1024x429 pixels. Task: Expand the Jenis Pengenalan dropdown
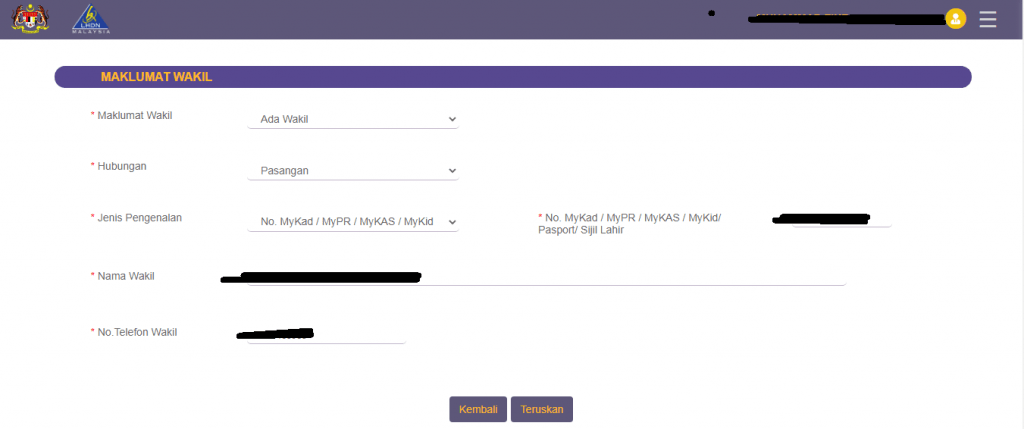coord(352,222)
